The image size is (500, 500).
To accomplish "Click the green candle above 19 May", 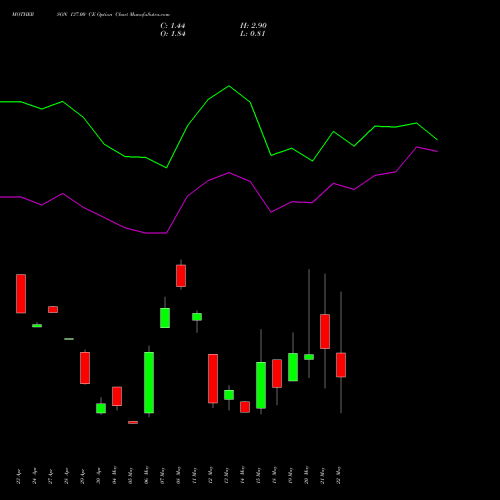I will click(x=293, y=367).
